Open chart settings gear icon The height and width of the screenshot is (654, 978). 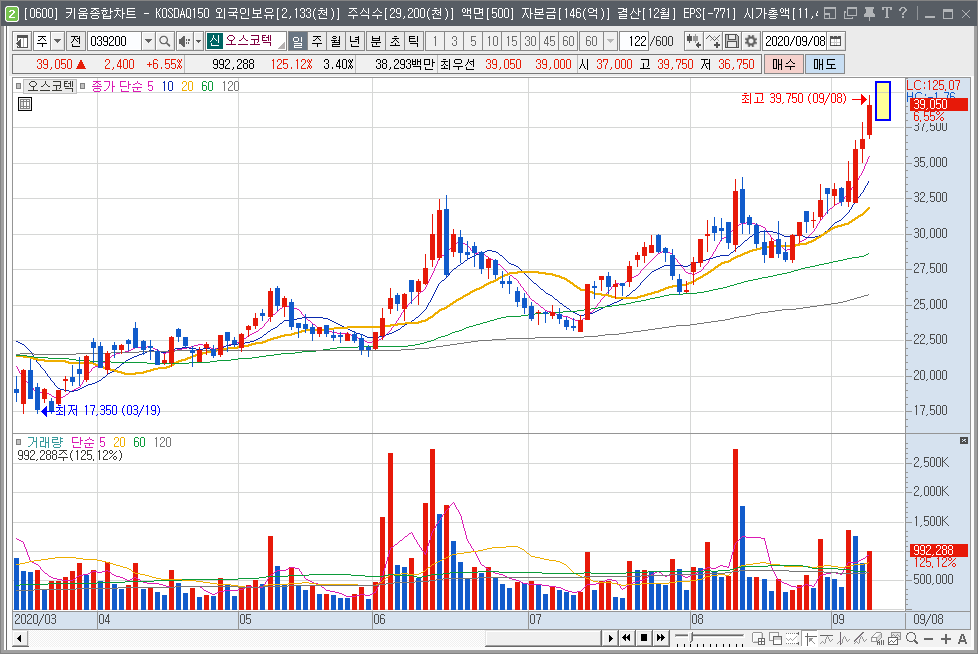751,41
